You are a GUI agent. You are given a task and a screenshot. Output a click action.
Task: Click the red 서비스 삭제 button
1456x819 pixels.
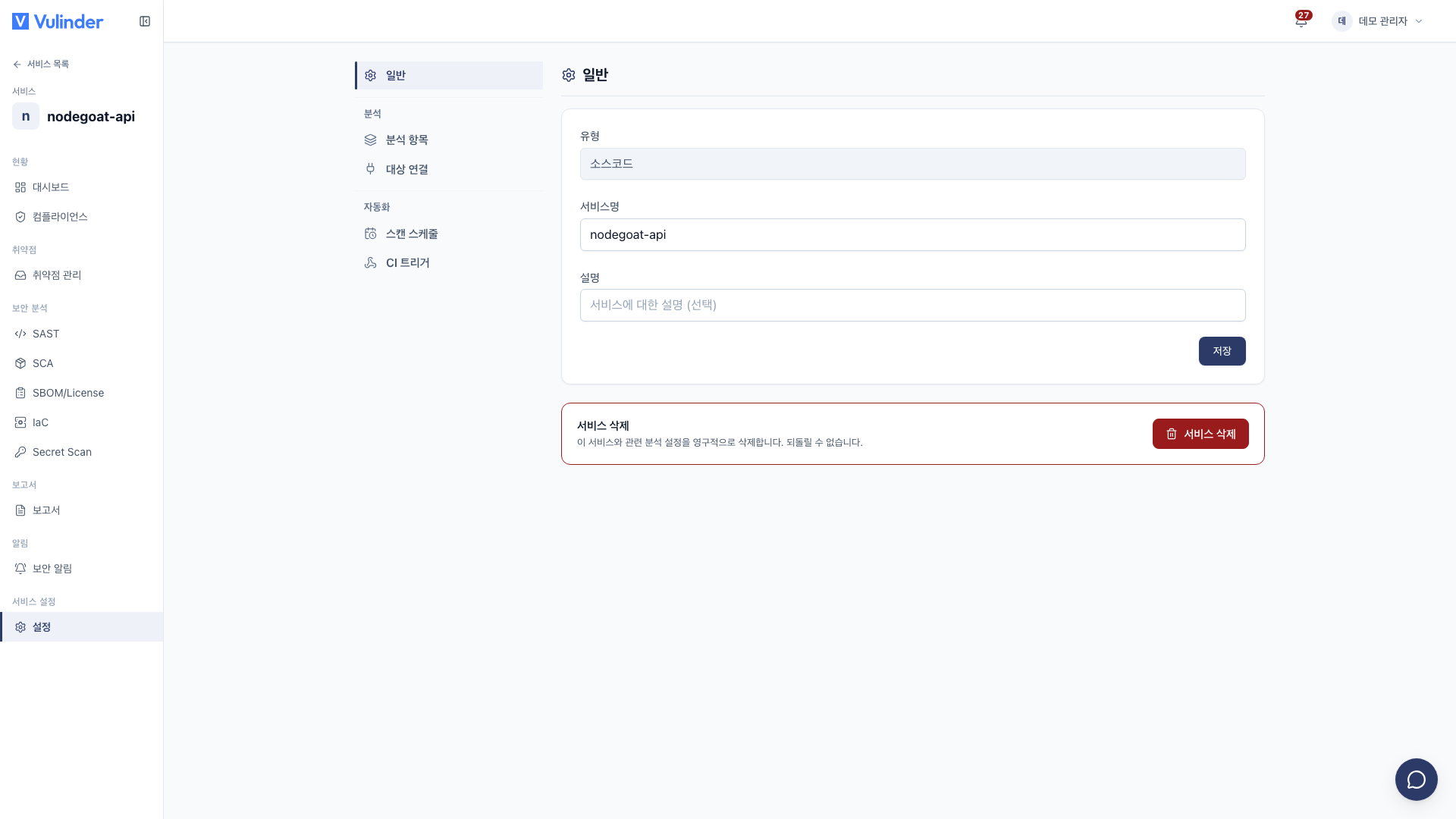tap(1200, 434)
